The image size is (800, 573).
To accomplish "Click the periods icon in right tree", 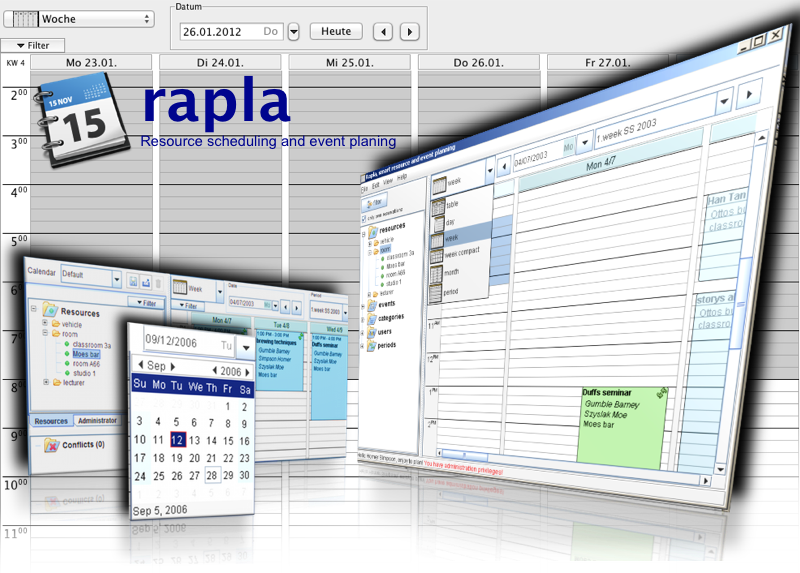I will (372, 346).
